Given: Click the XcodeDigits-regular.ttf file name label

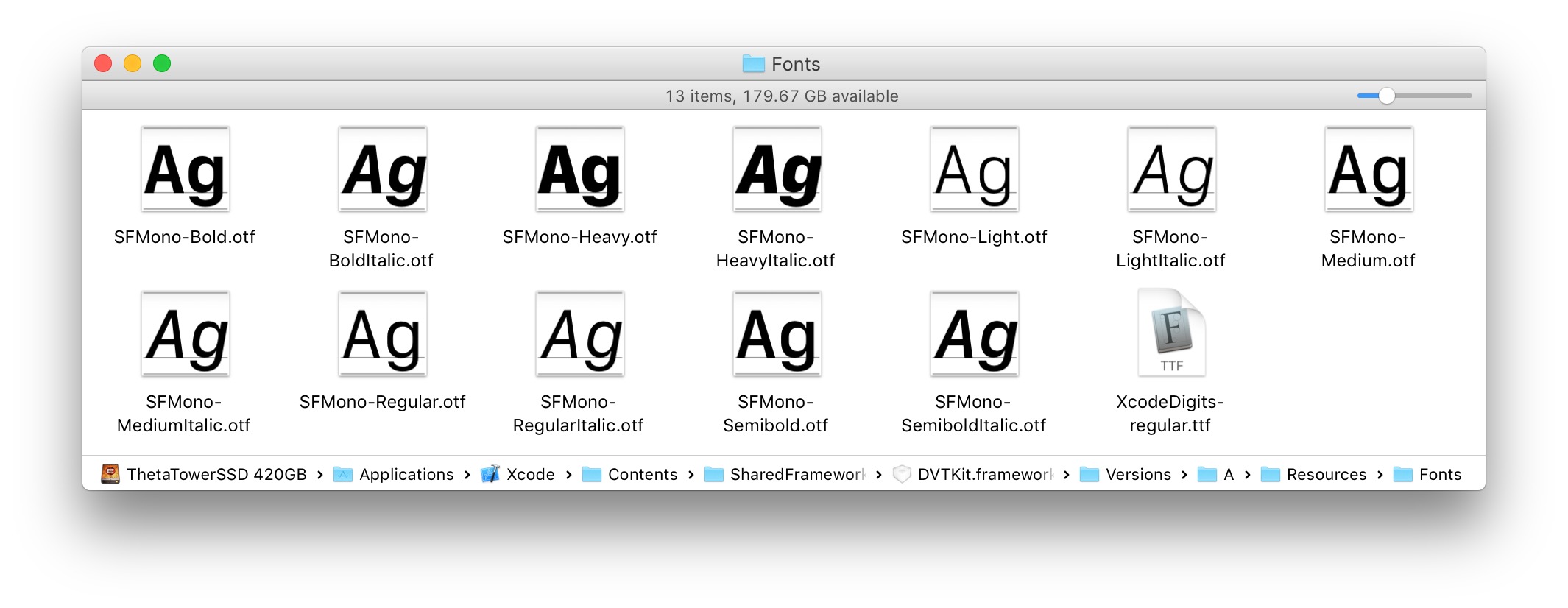Looking at the screenshot, I should click(1170, 414).
